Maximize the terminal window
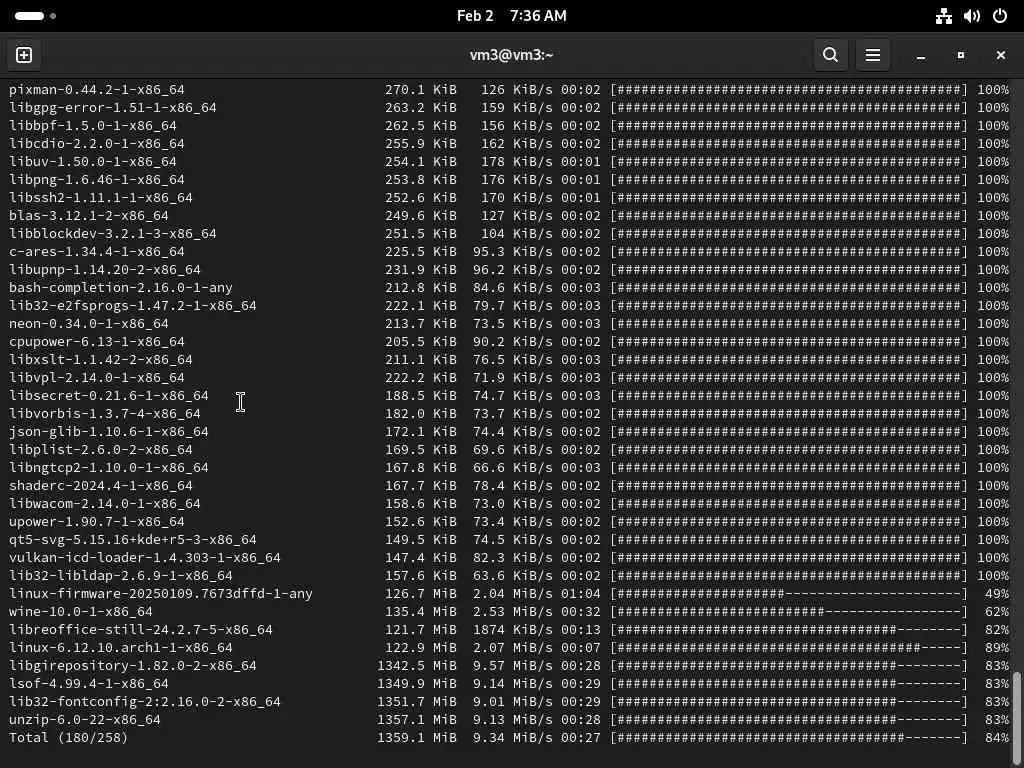 coord(961,56)
